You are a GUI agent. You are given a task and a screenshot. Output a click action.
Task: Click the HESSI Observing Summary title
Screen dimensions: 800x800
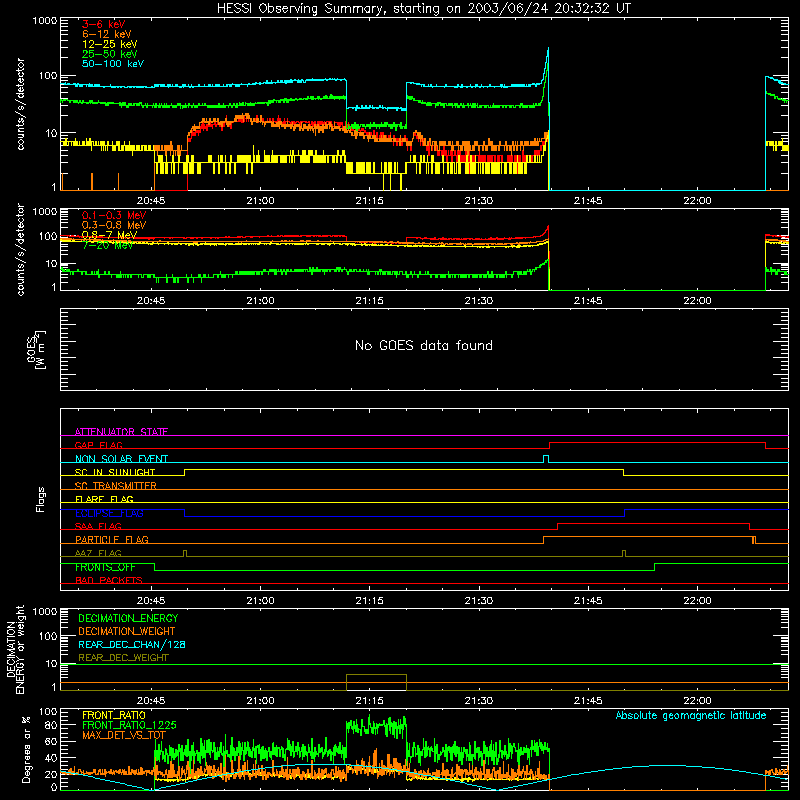(424, 8)
